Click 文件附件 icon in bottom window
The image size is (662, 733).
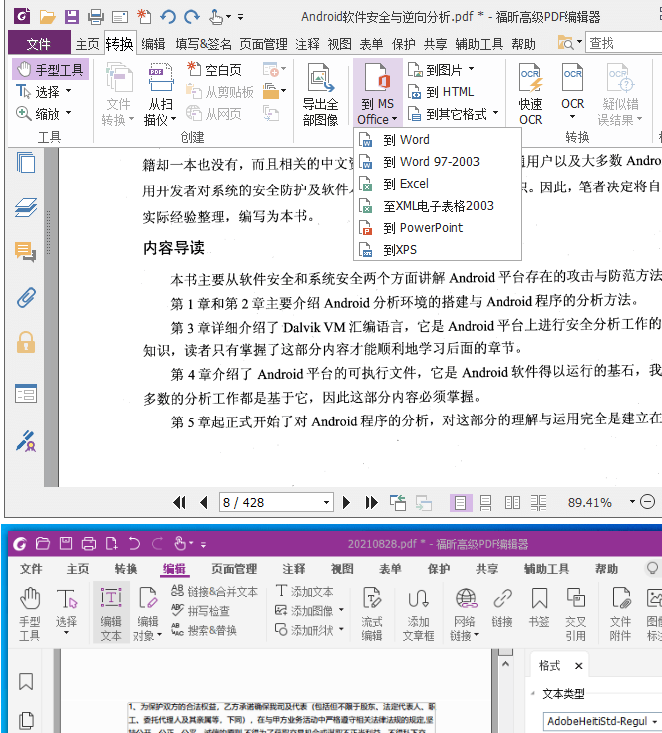[621, 613]
